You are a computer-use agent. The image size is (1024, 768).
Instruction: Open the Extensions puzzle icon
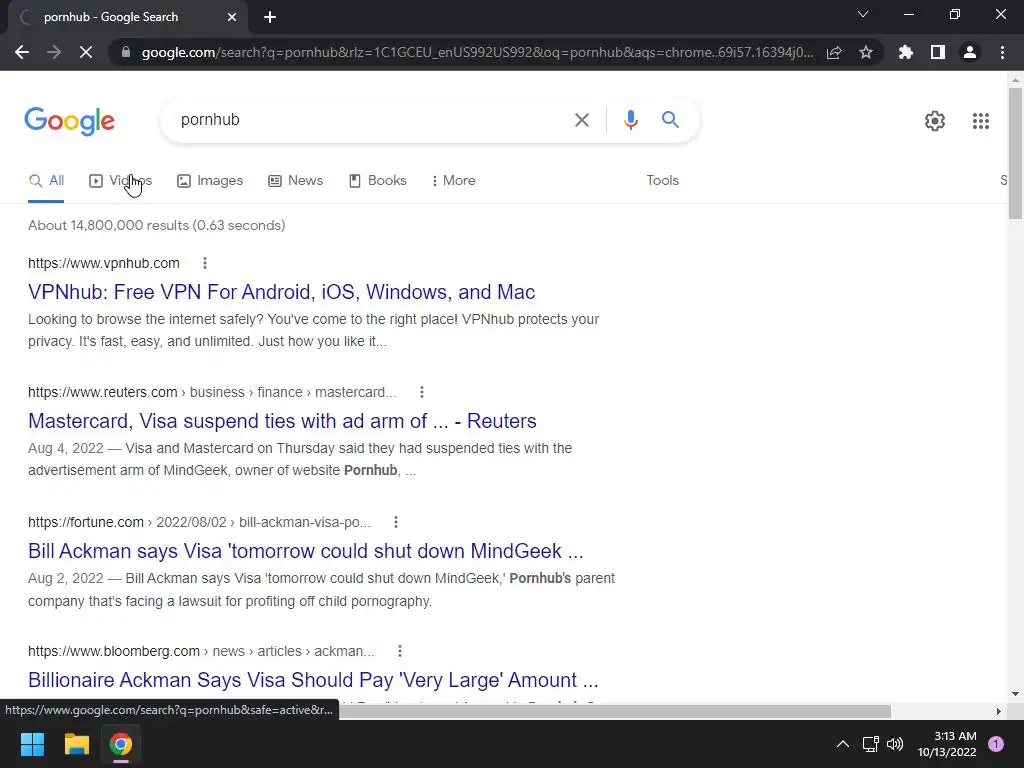coord(906,52)
